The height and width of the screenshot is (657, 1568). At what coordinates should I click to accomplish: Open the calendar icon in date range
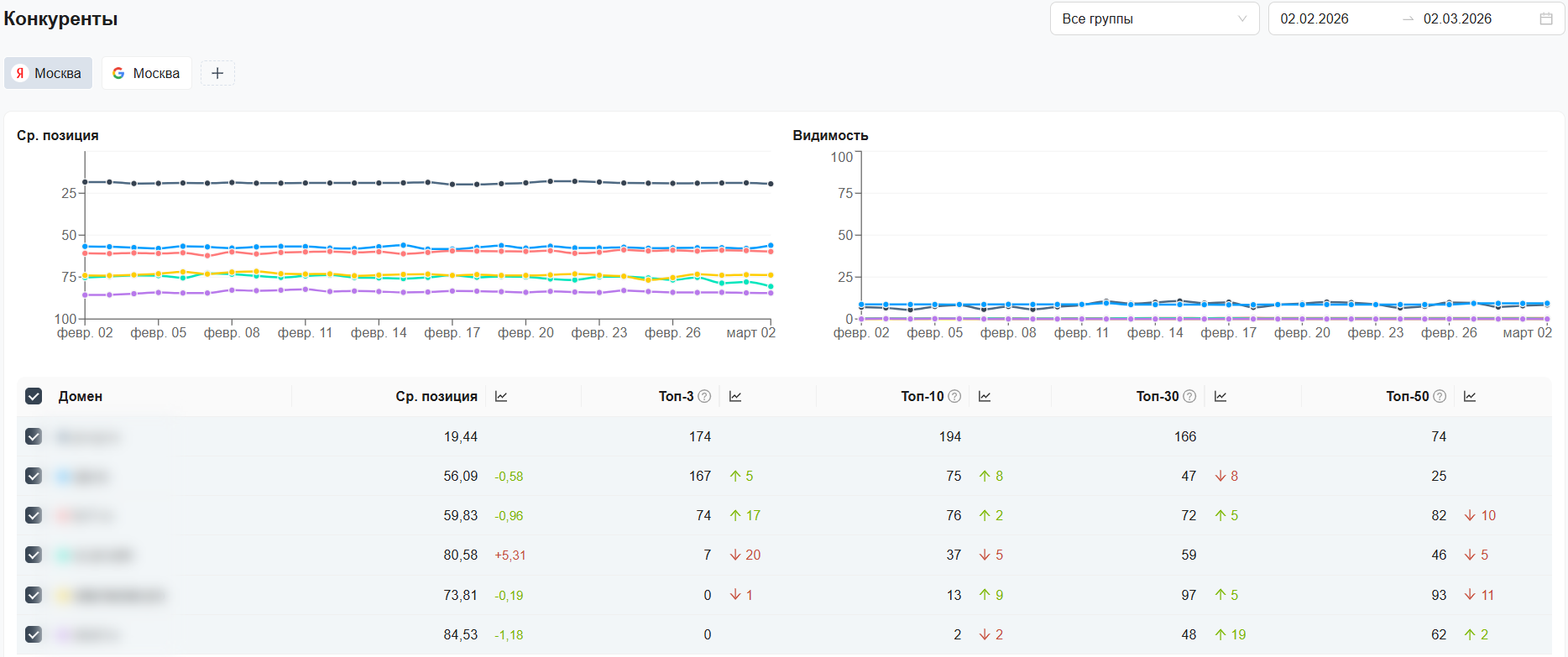click(1545, 19)
